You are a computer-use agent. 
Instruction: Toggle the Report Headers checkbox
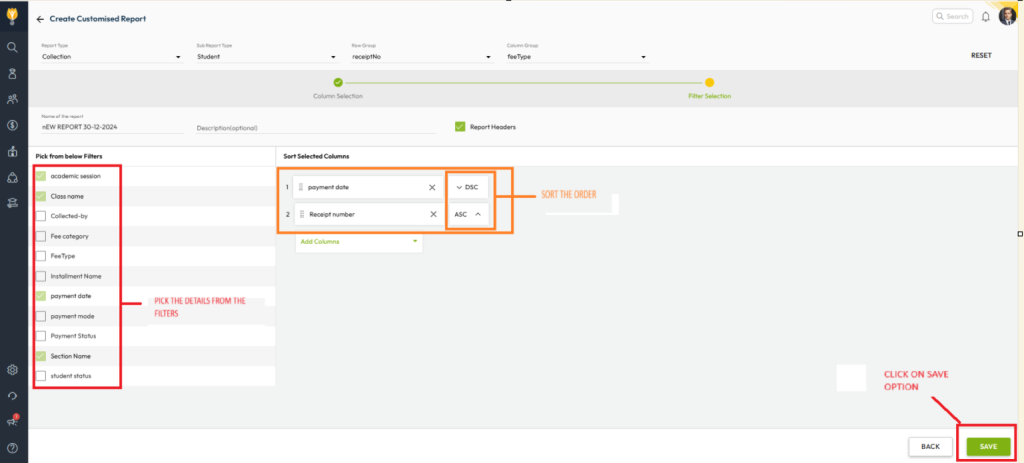[460, 127]
